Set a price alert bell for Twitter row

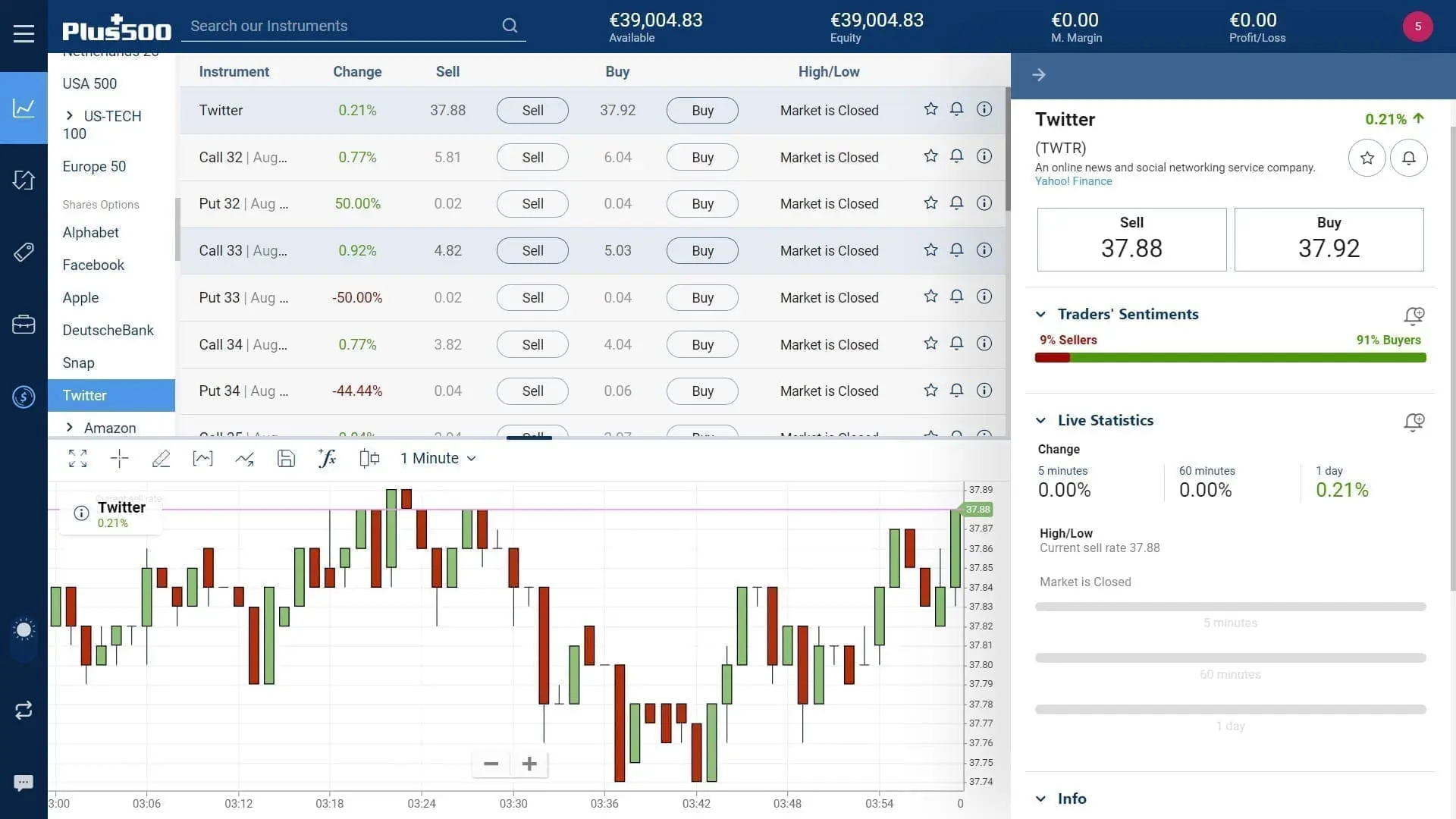pyautogui.click(x=956, y=109)
